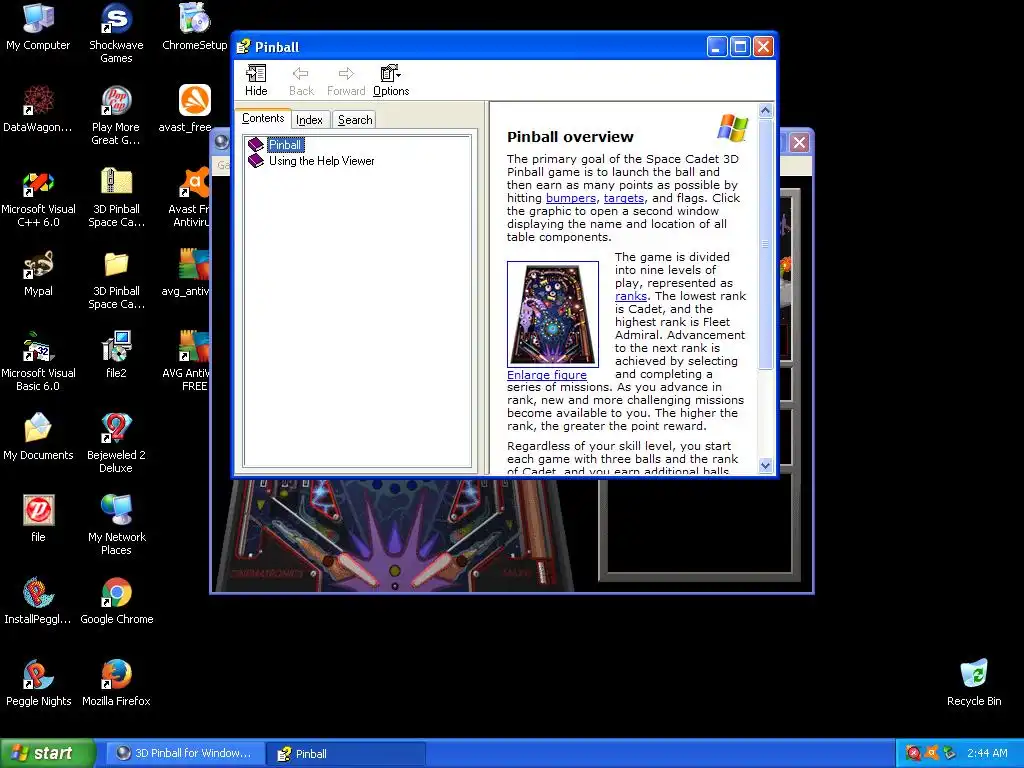
Task: Select the 3D Pinball Space Cadet zip icon
Action: (x=116, y=198)
